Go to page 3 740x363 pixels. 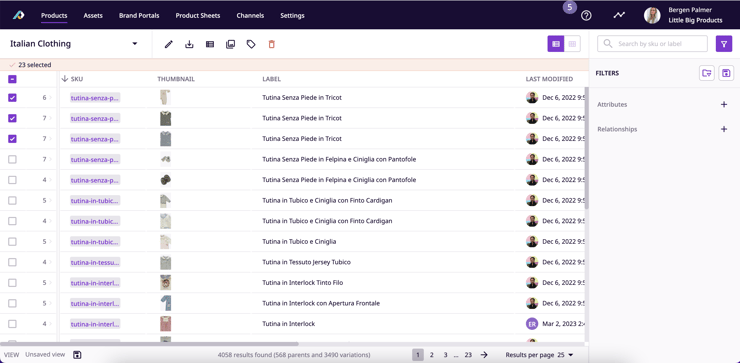445,355
